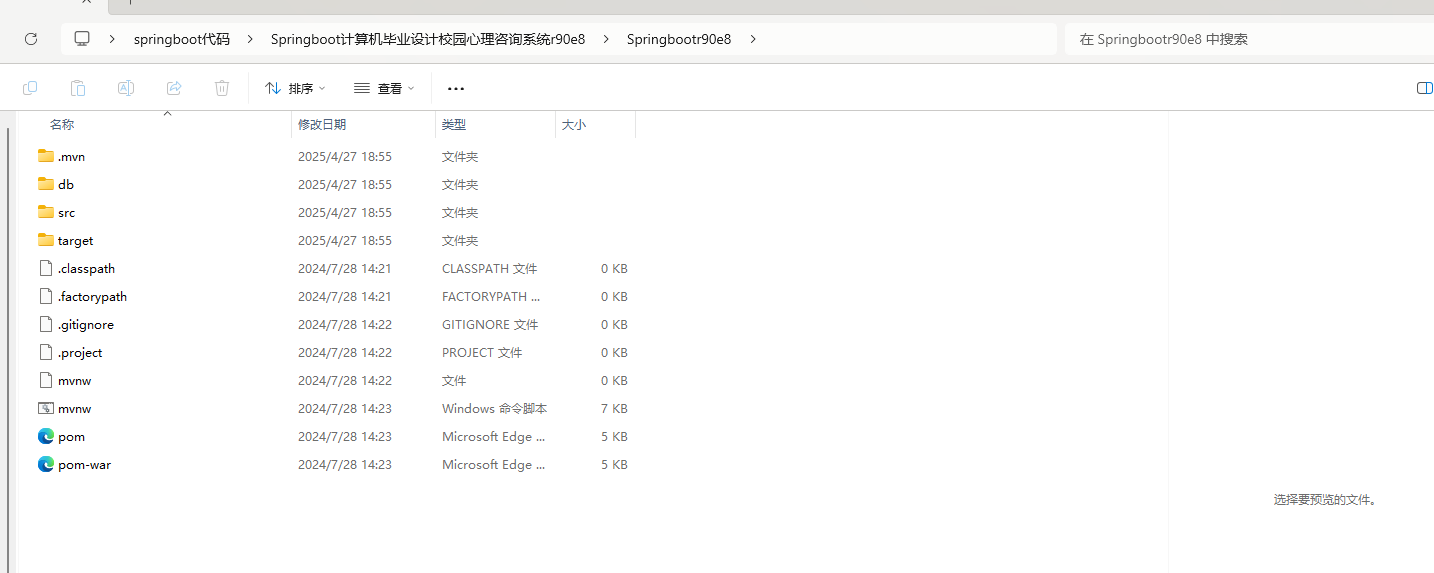1434x573 pixels.
Task: Sort by 名称 column header
Action: pyautogui.click(x=62, y=125)
